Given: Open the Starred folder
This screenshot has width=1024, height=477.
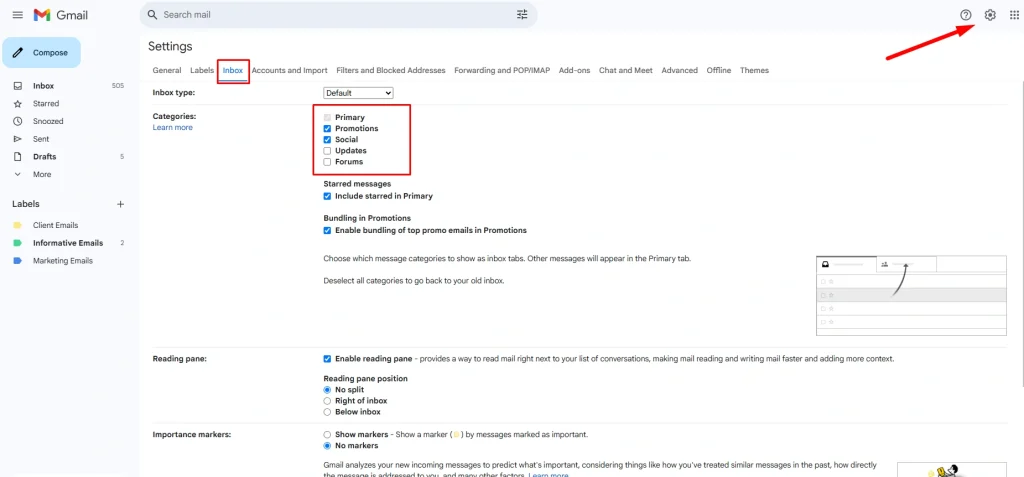Looking at the screenshot, I should coord(46,103).
